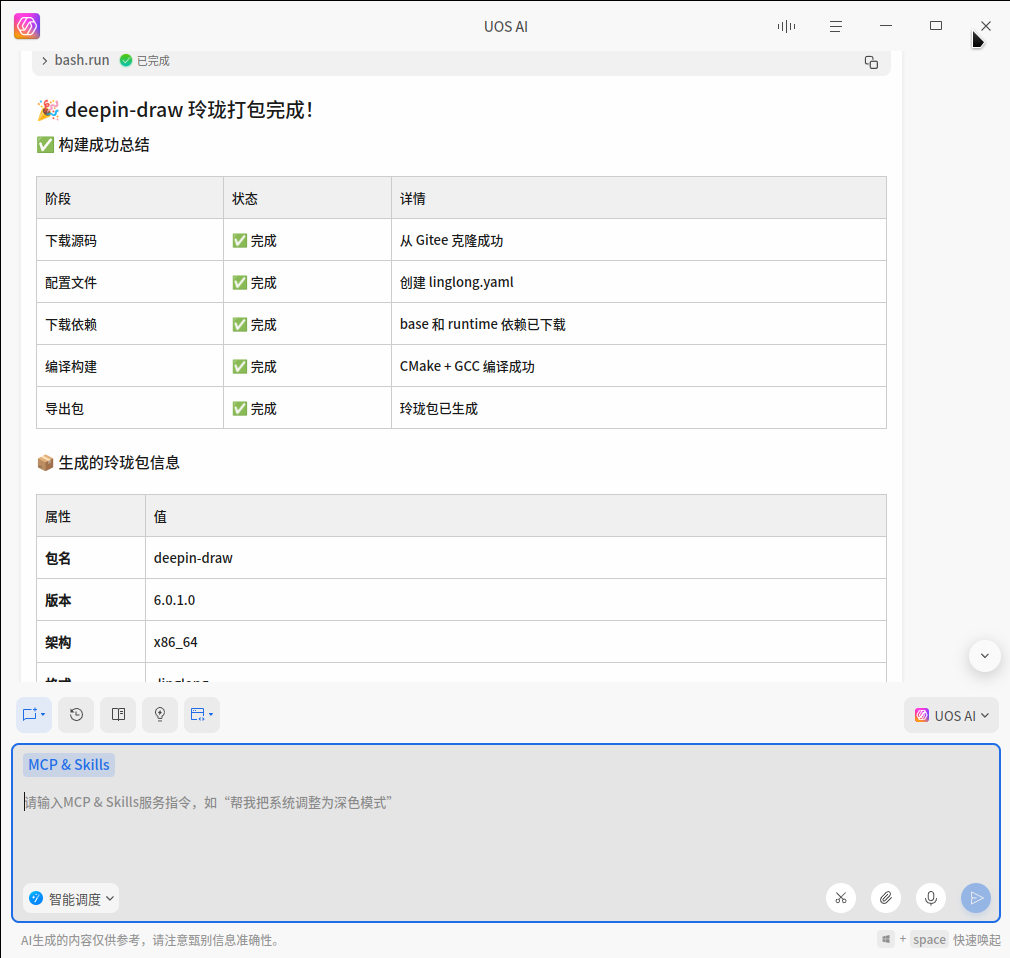
Task: Maximize the UOS AI window
Action: 936,26
